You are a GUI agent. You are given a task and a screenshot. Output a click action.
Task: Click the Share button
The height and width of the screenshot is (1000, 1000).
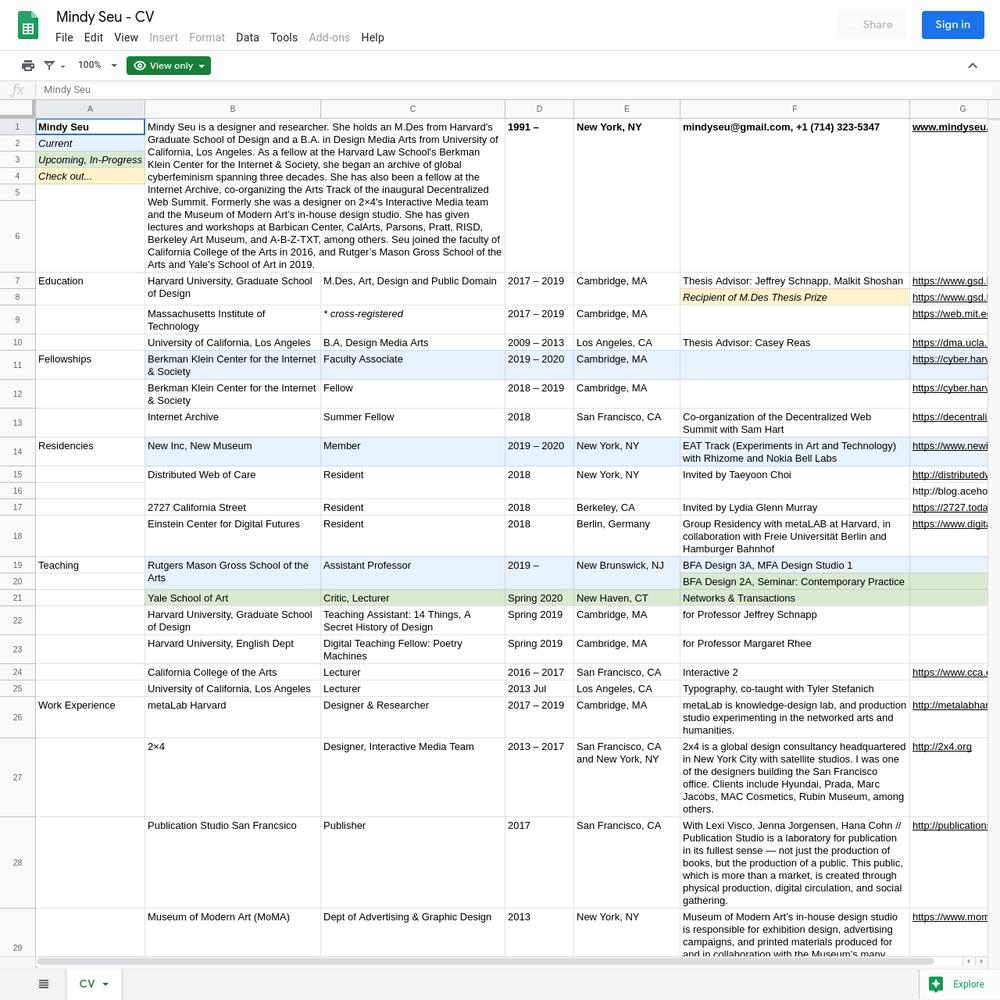872,25
